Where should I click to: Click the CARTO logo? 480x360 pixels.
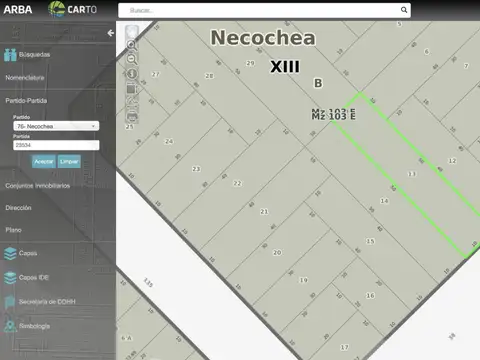coord(72,9)
